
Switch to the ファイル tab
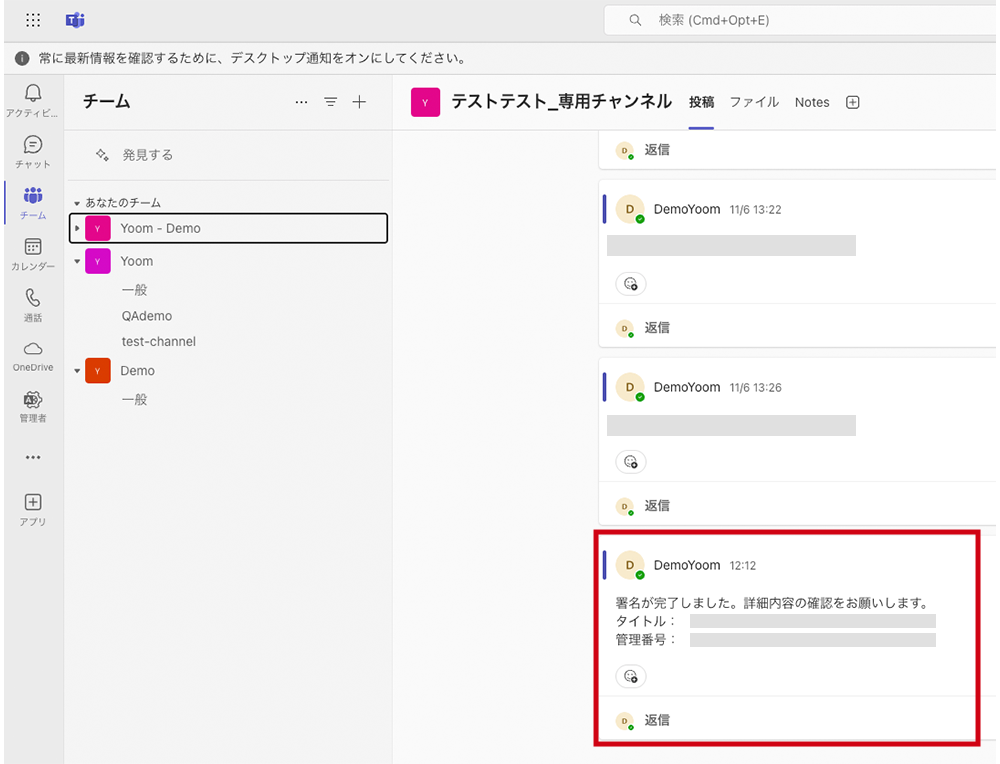[754, 103]
